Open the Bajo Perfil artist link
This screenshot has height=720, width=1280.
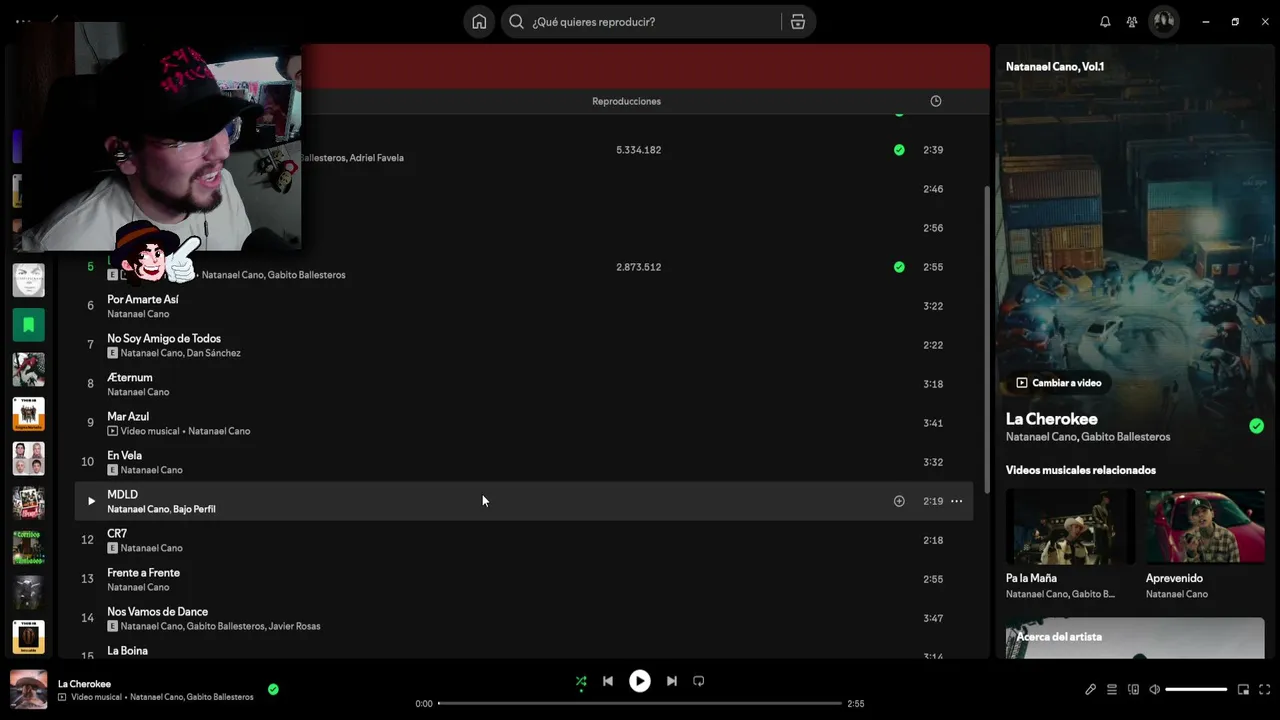pos(195,509)
